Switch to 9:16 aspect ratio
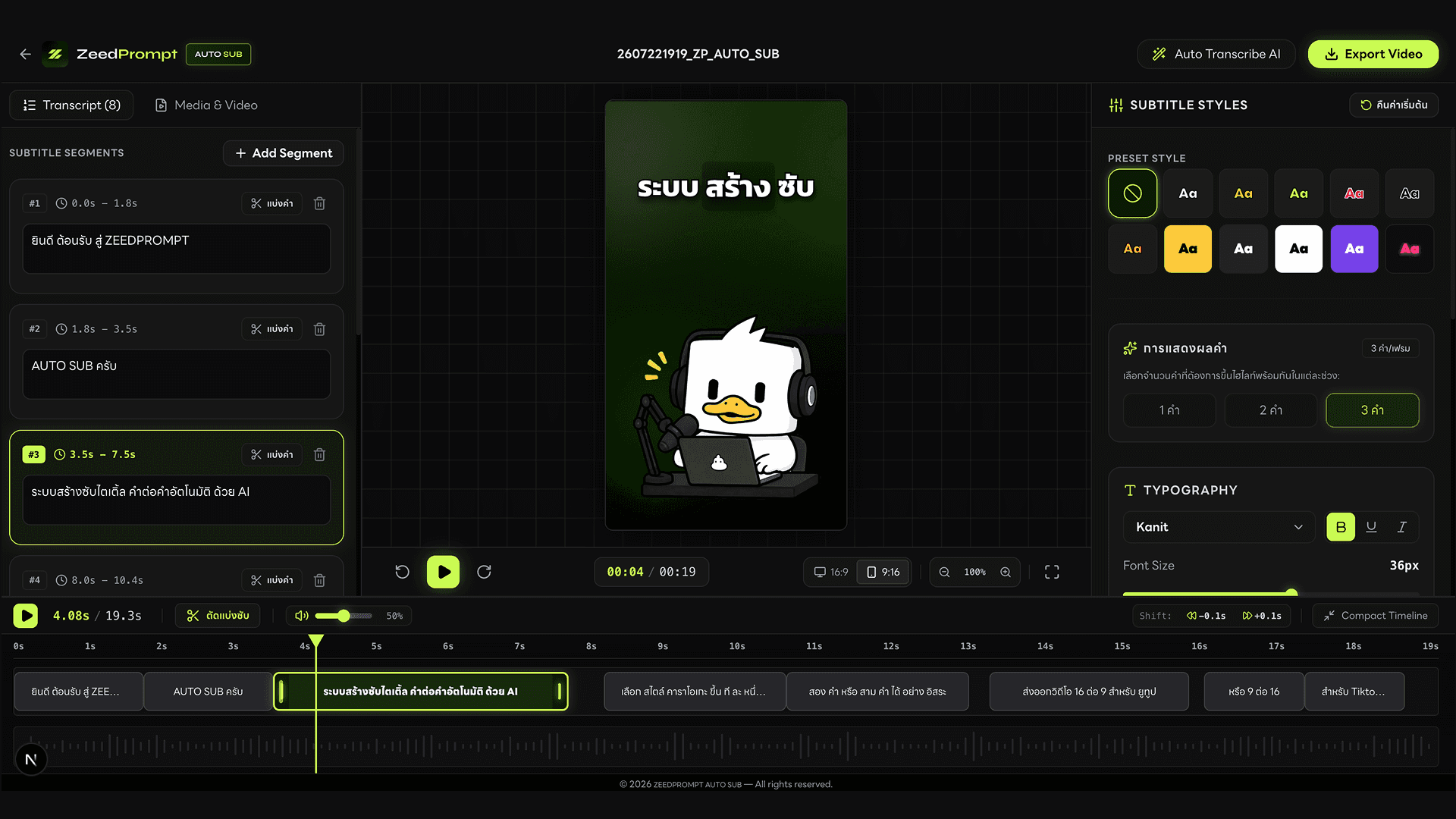This screenshot has height=819, width=1456. pyautogui.click(x=883, y=572)
